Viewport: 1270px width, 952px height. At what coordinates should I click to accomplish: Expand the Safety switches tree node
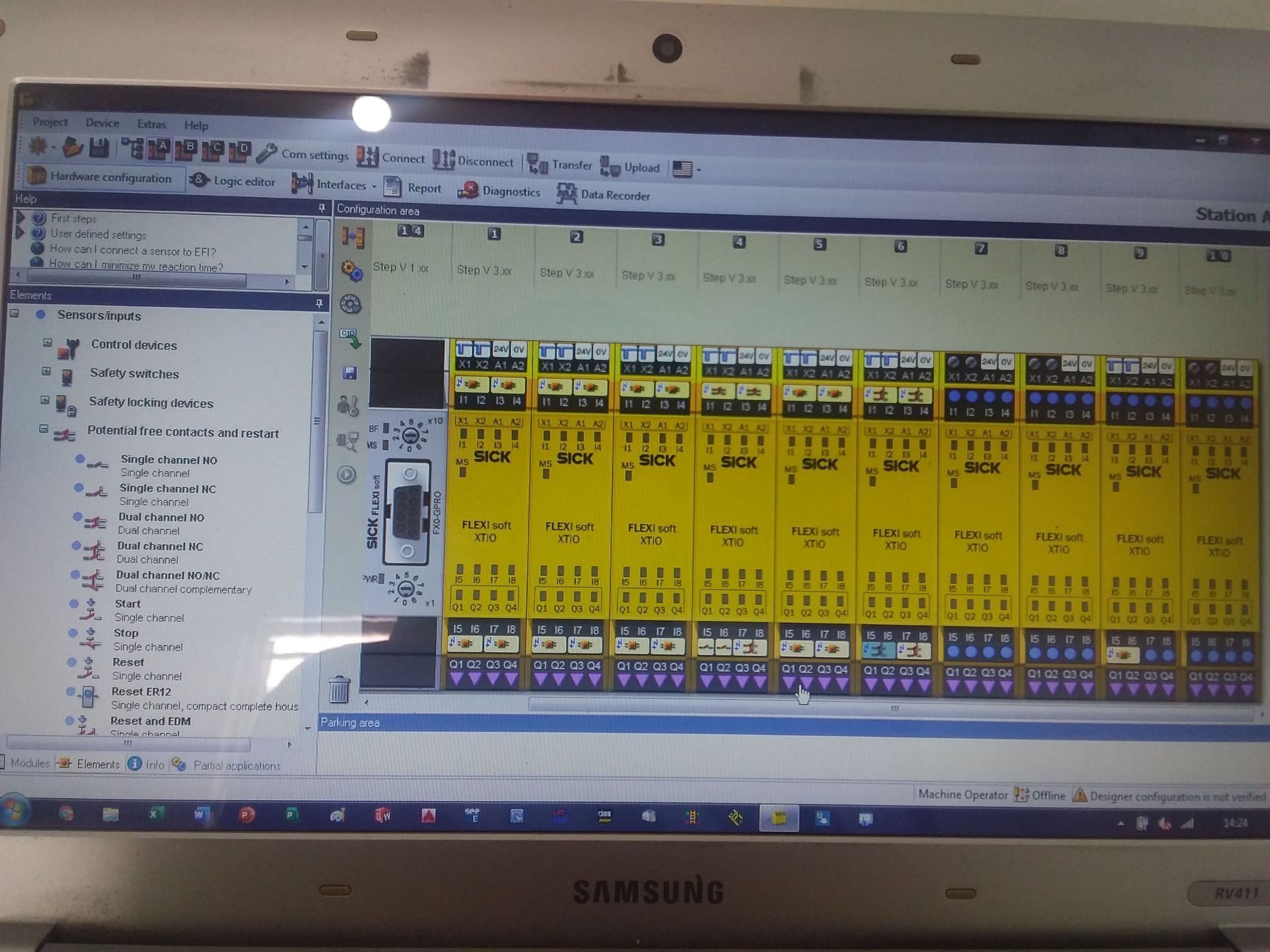[x=46, y=372]
